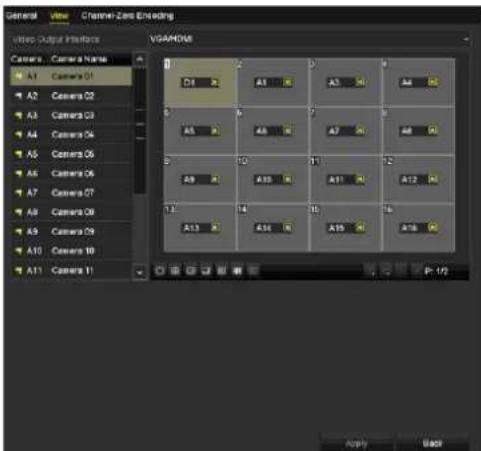Click the X icon next to A5 in window 5

214,131
